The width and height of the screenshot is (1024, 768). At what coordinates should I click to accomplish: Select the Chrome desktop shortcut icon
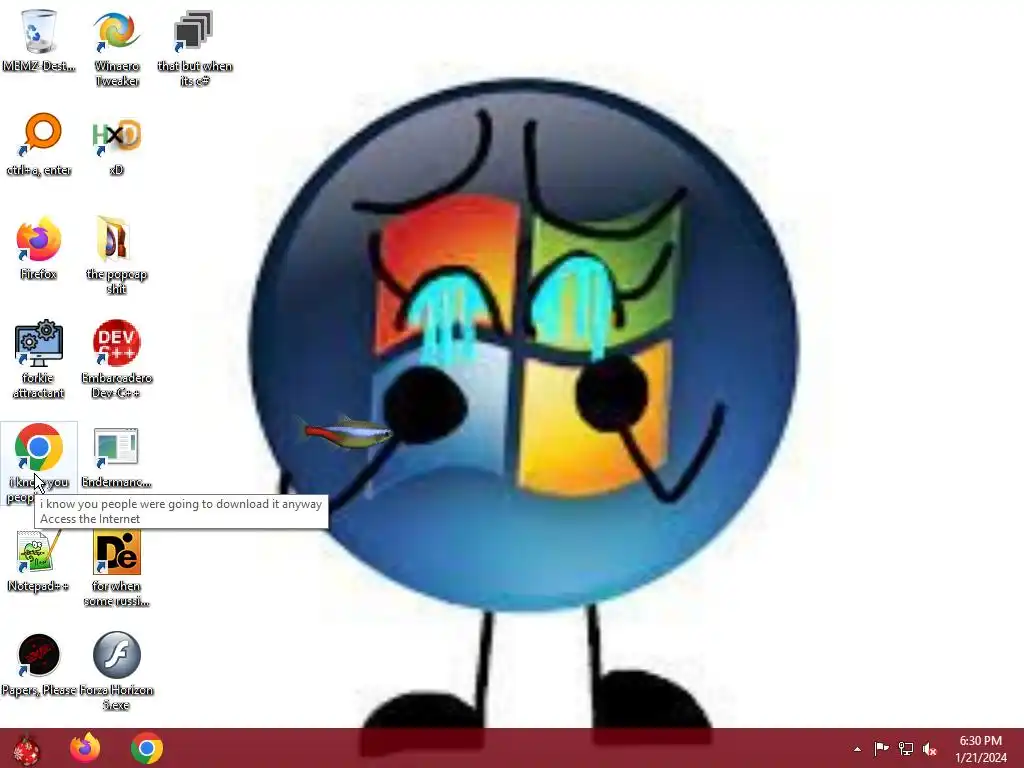coord(39,447)
